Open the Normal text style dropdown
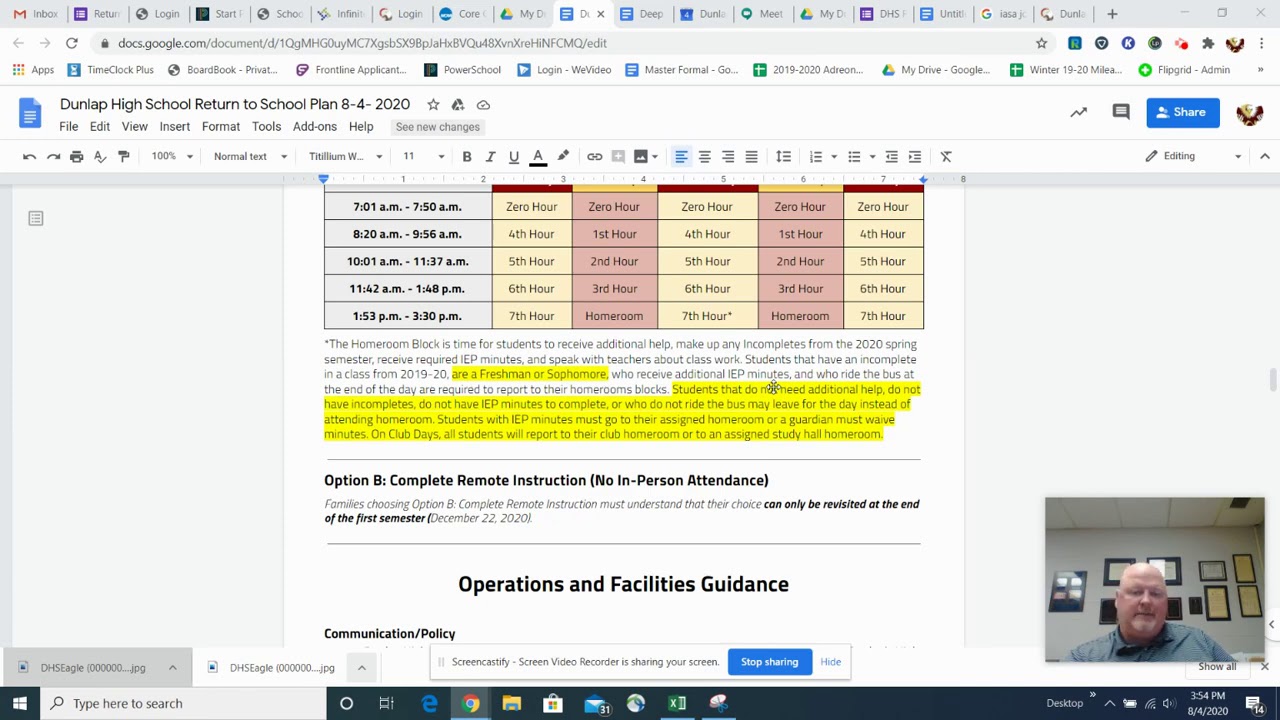The width and height of the screenshot is (1280, 720). 250,156
